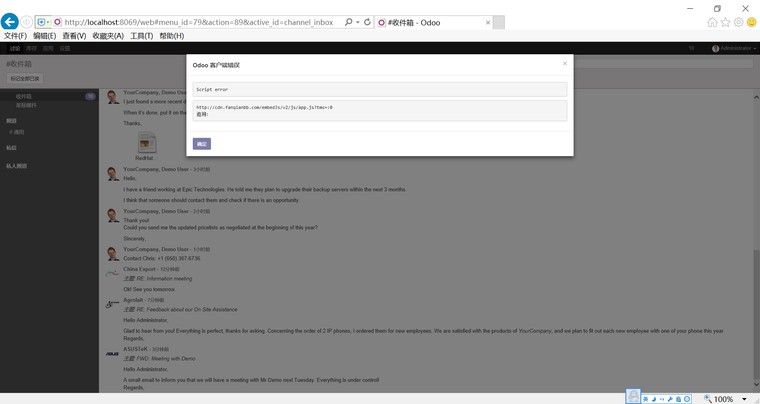Open the zoom level dropdown arrow
The height and width of the screenshot is (404, 760).
coord(744,399)
